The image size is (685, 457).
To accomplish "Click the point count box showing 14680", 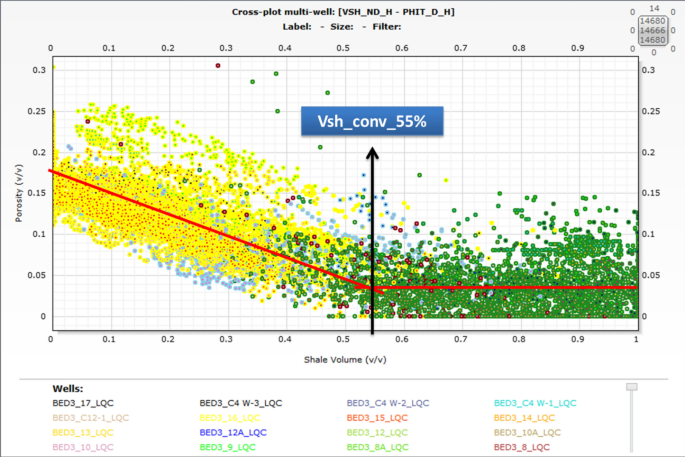I will point(652,30).
